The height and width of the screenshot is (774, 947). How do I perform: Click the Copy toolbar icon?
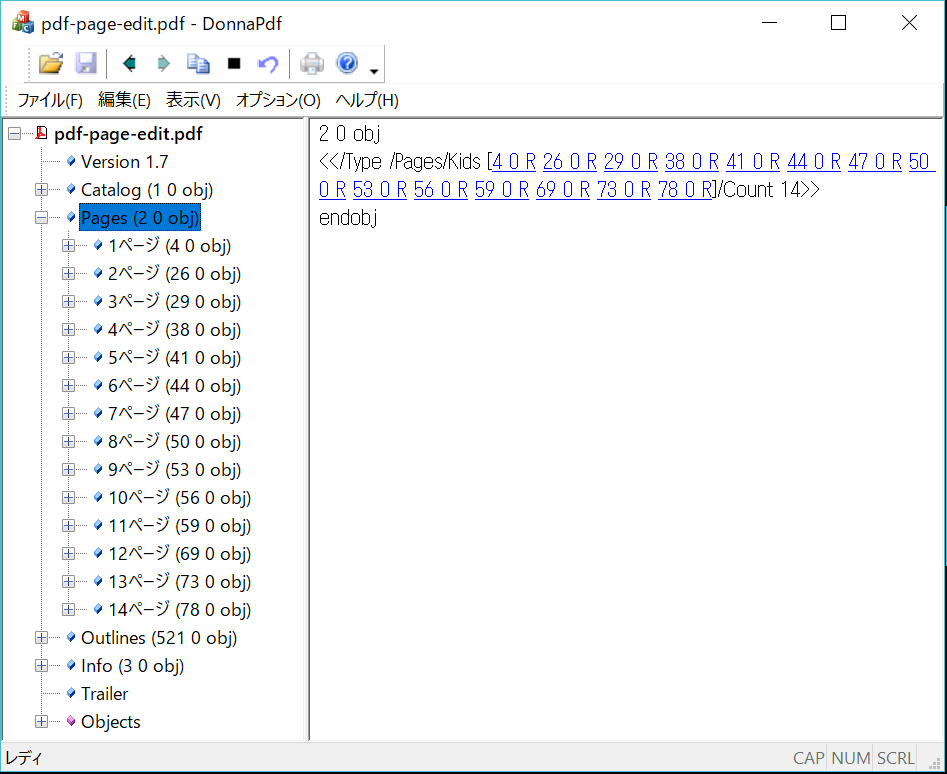[199, 64]
